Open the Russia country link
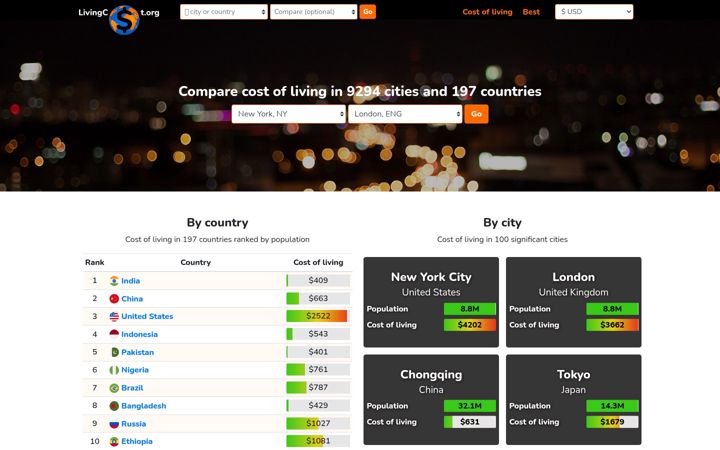 (x=133, y=424)
